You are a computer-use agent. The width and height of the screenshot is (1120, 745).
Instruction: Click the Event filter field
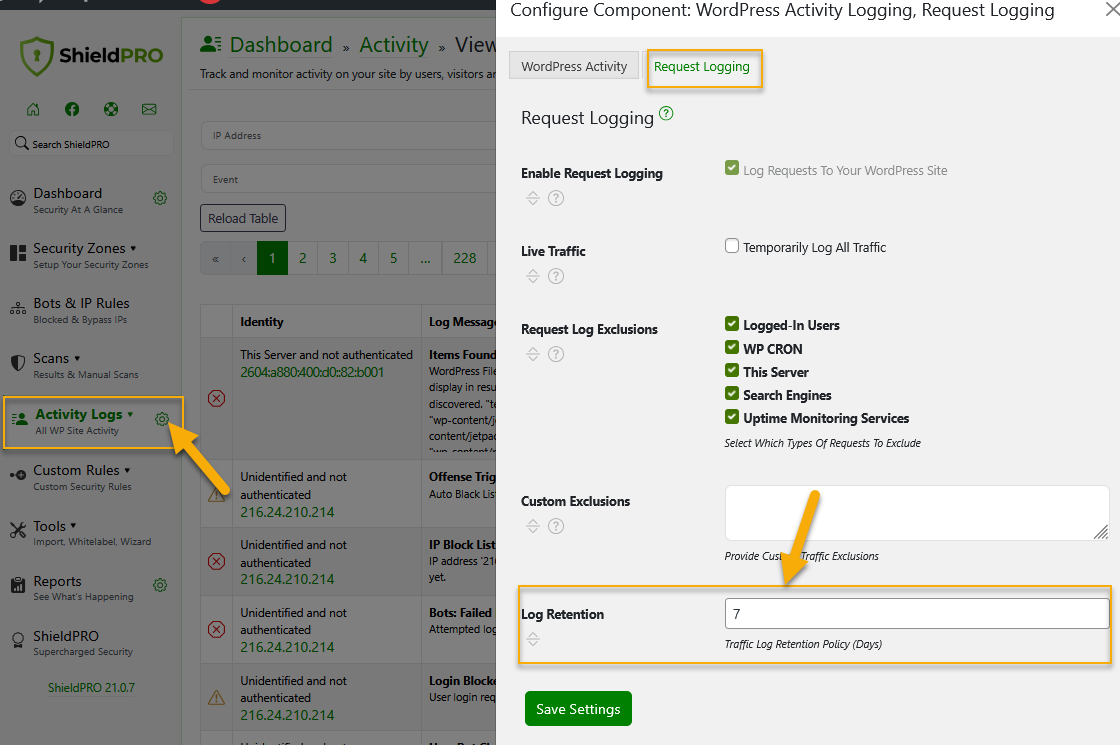[x=349, y=179]
